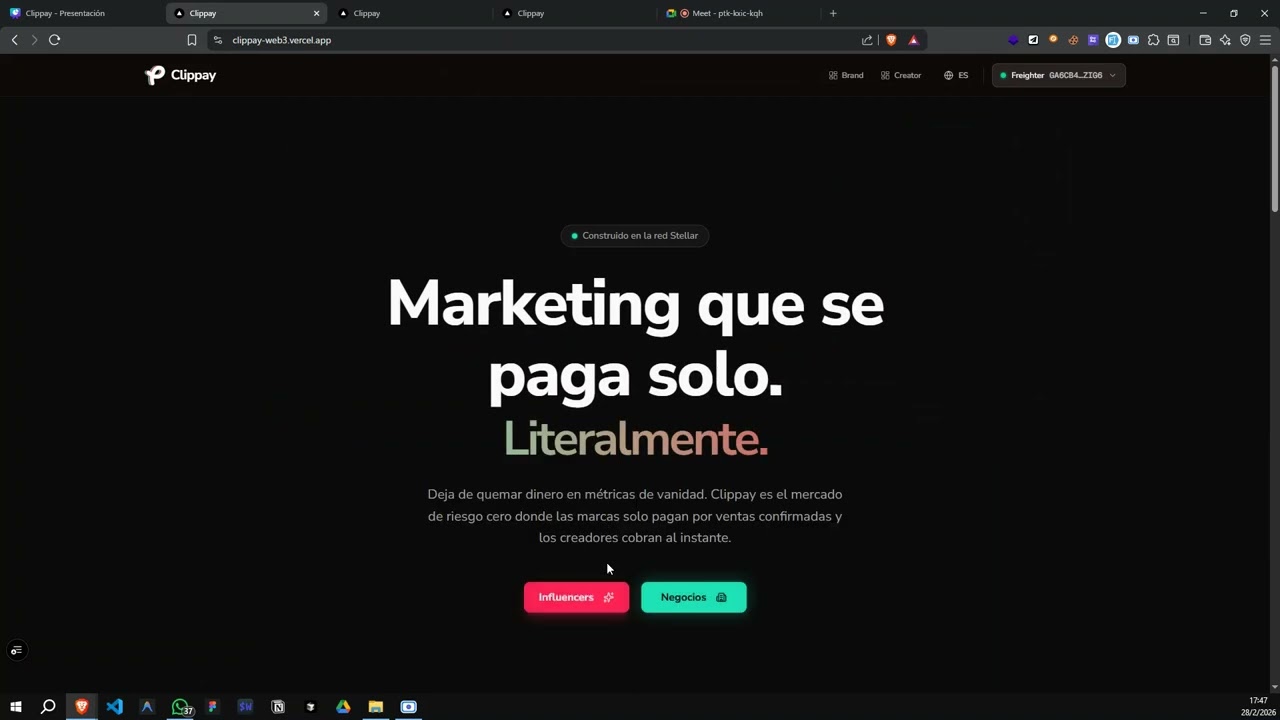Click the share icon in the address bar
The height and width of the screenshot is (720, 1280).
pos(867,40)
